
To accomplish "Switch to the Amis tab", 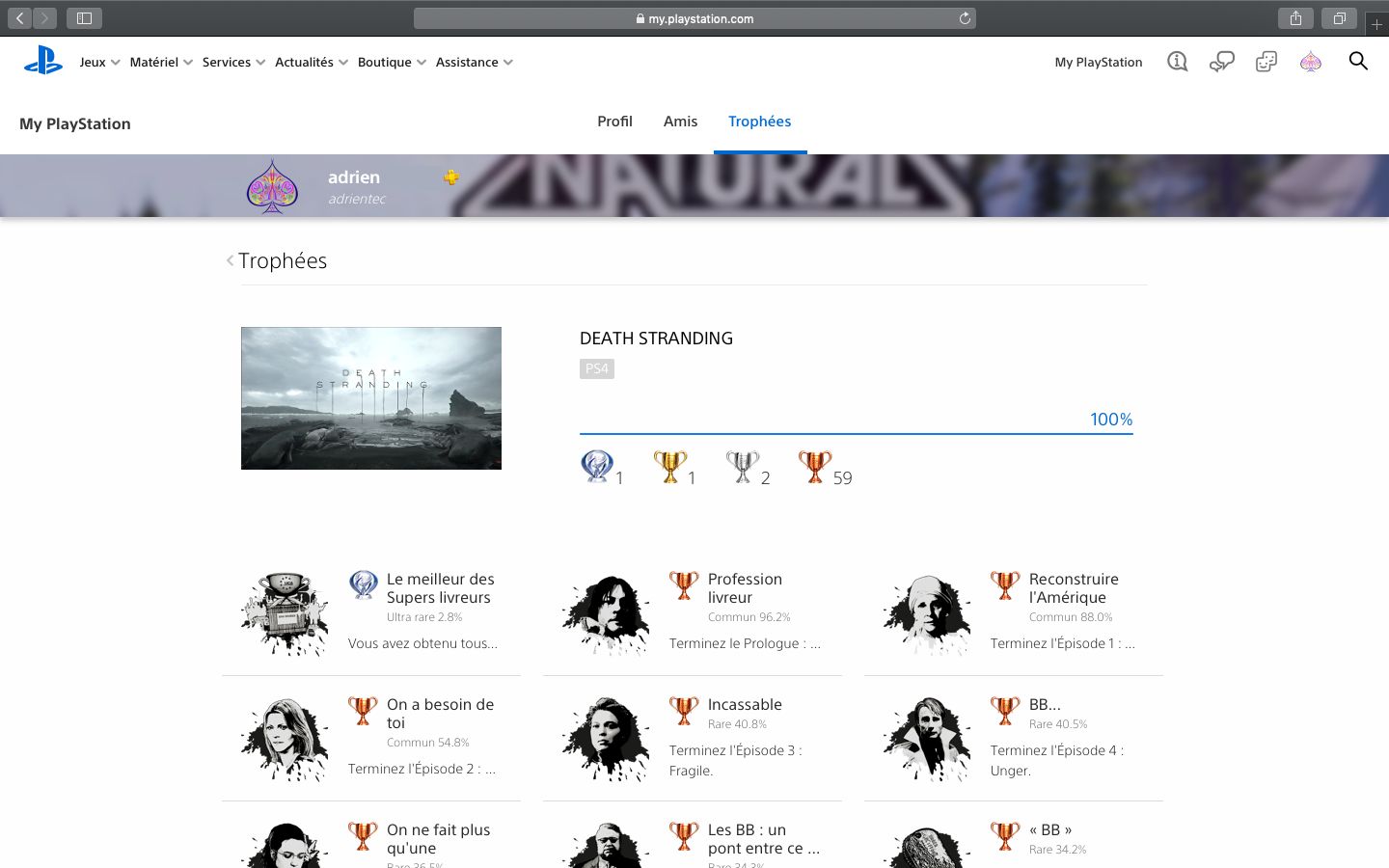I will pyautogui.click(x=680, y=122).
